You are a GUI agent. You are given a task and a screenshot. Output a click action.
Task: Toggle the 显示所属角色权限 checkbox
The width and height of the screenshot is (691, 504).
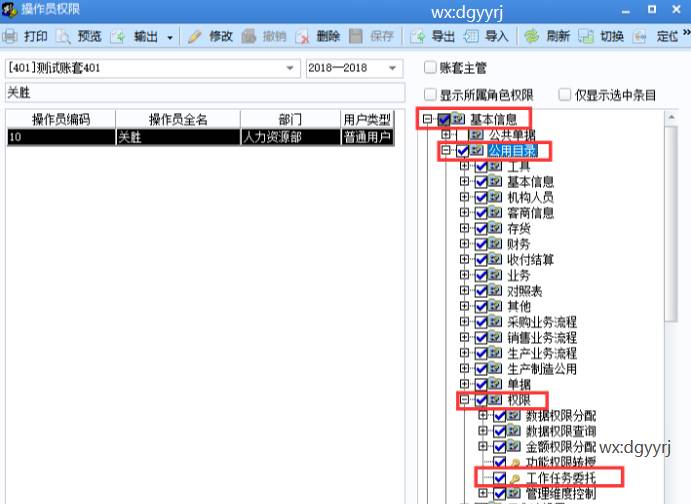coord(430,95)
